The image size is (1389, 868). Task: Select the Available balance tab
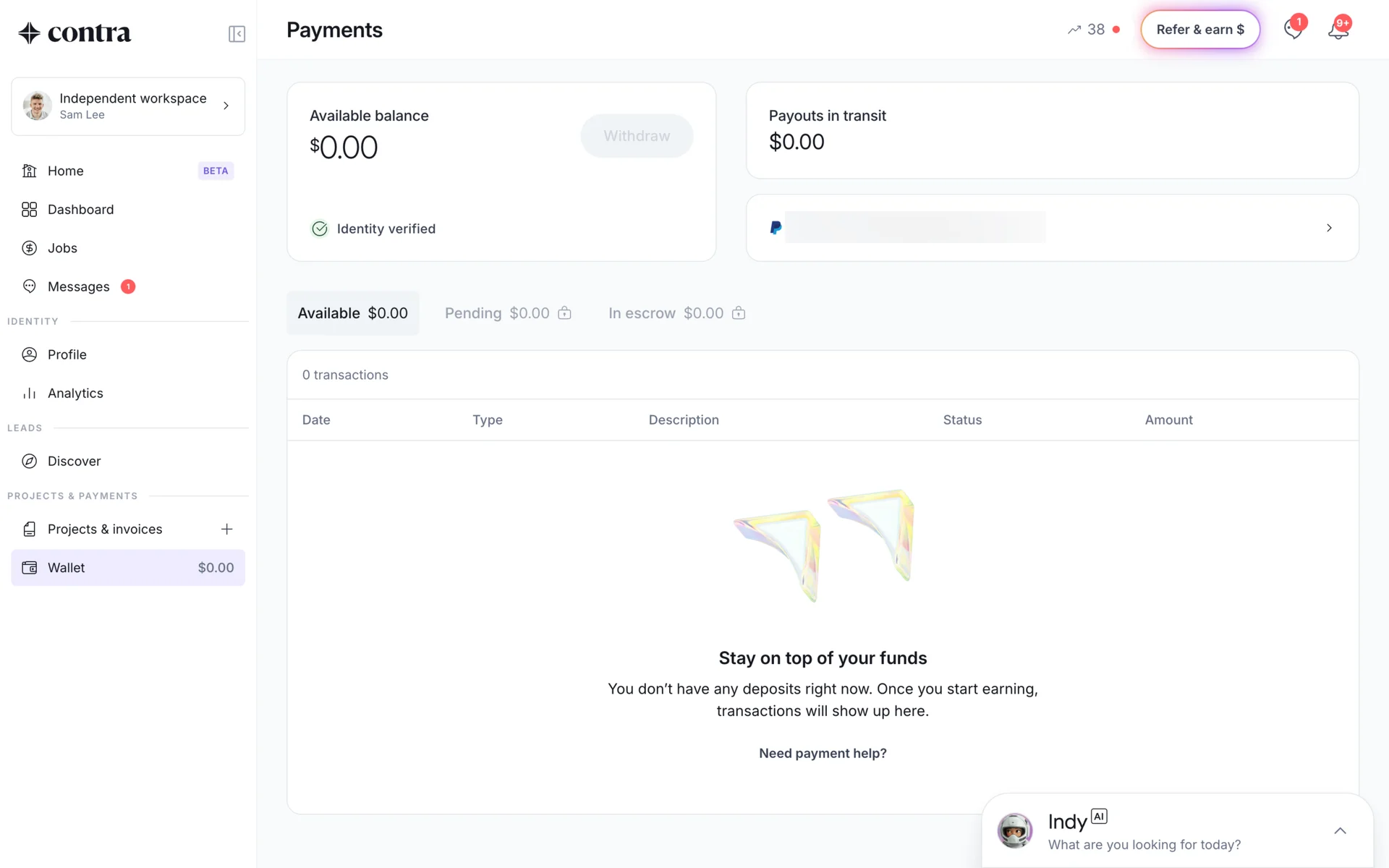[x=353, y=313]
